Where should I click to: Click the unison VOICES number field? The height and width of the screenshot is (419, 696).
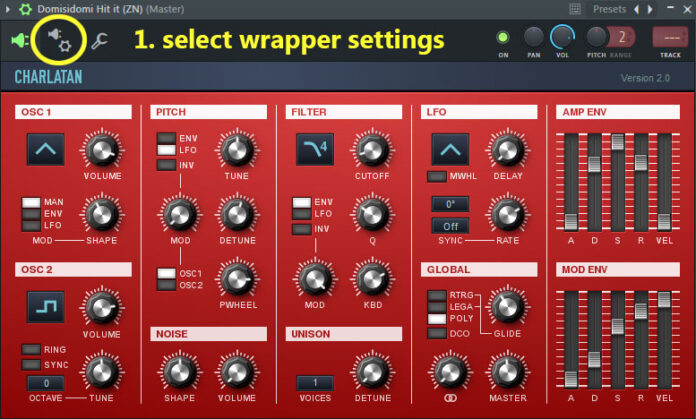coord(315,382)
